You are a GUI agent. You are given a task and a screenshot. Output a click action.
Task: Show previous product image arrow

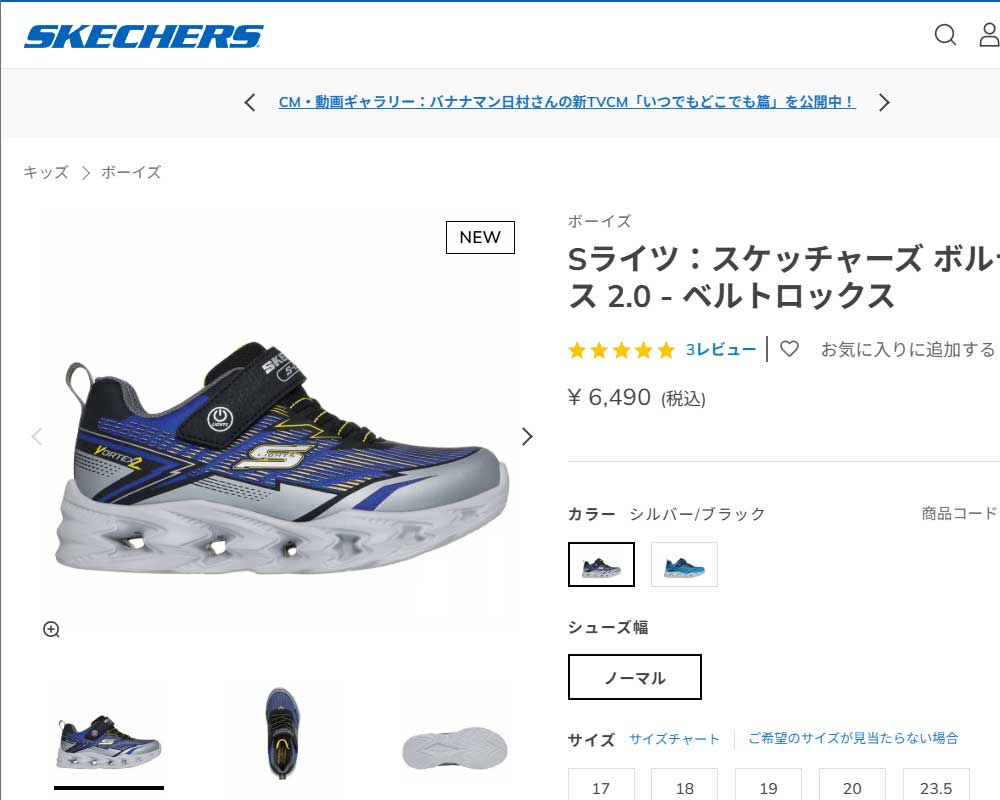[x=37, y=436]
